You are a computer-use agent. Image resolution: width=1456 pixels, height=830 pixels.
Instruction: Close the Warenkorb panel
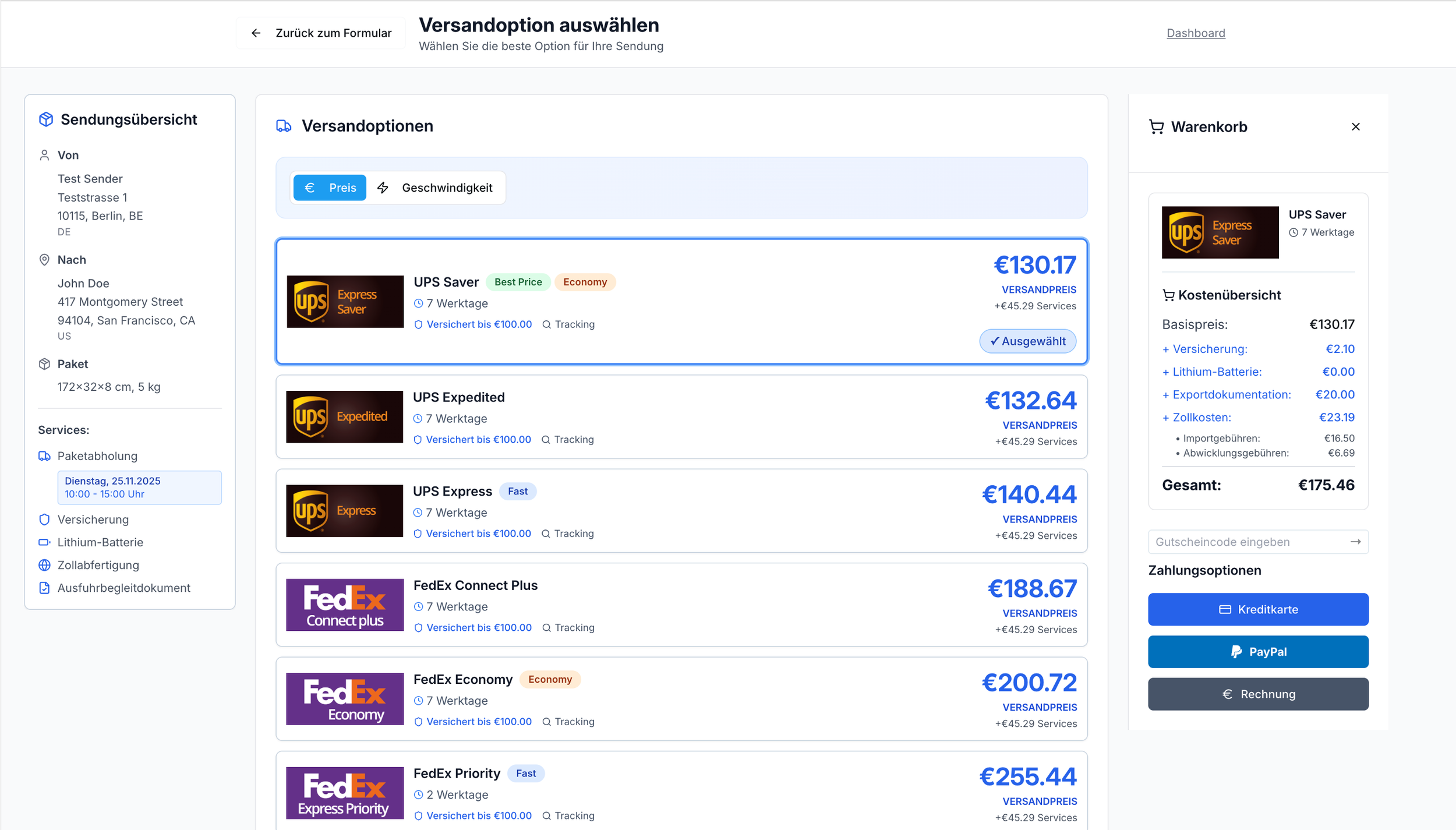click(x=1355, y=127)
